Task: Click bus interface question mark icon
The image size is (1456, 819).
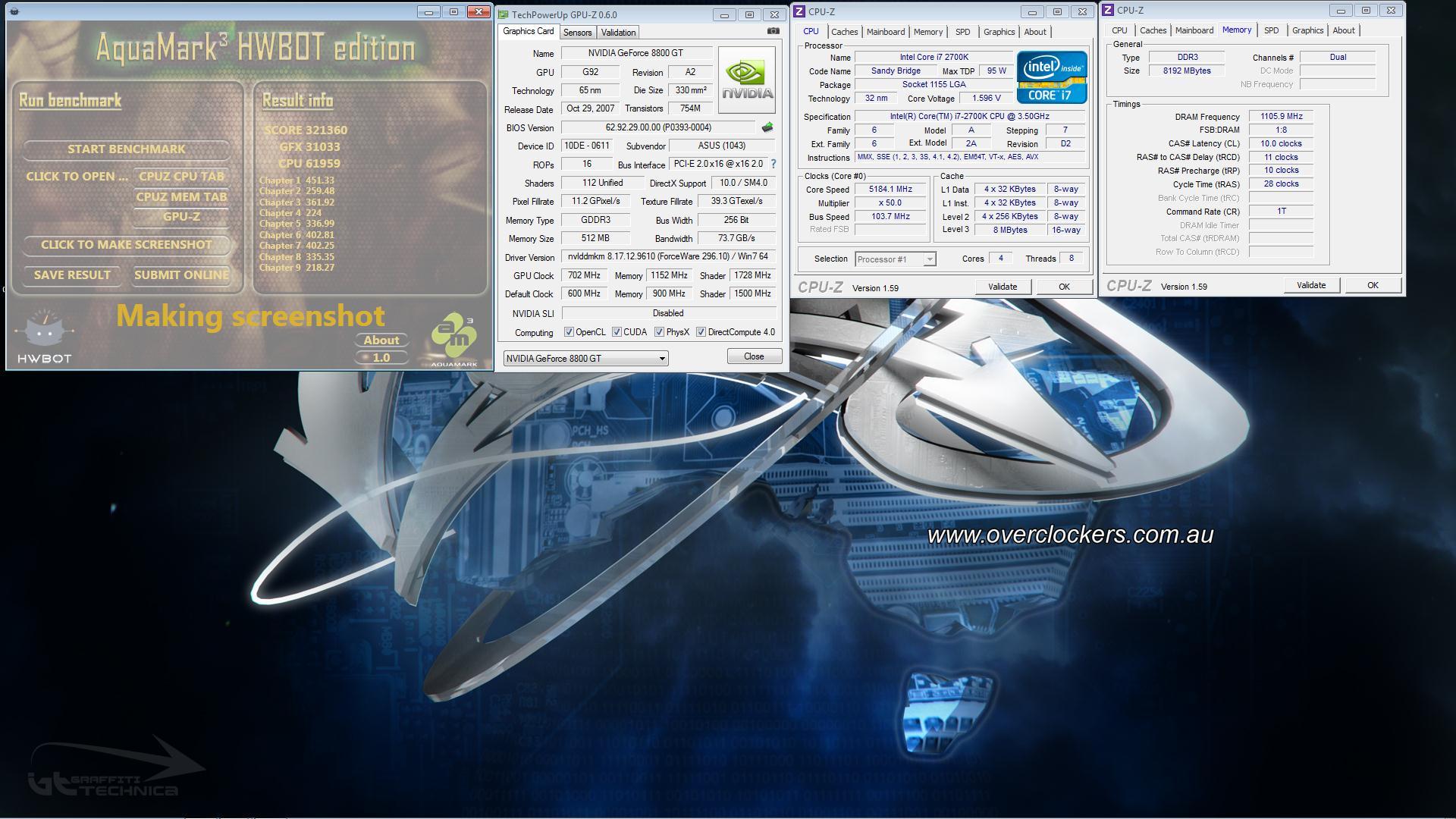Action: coord(773,164)
